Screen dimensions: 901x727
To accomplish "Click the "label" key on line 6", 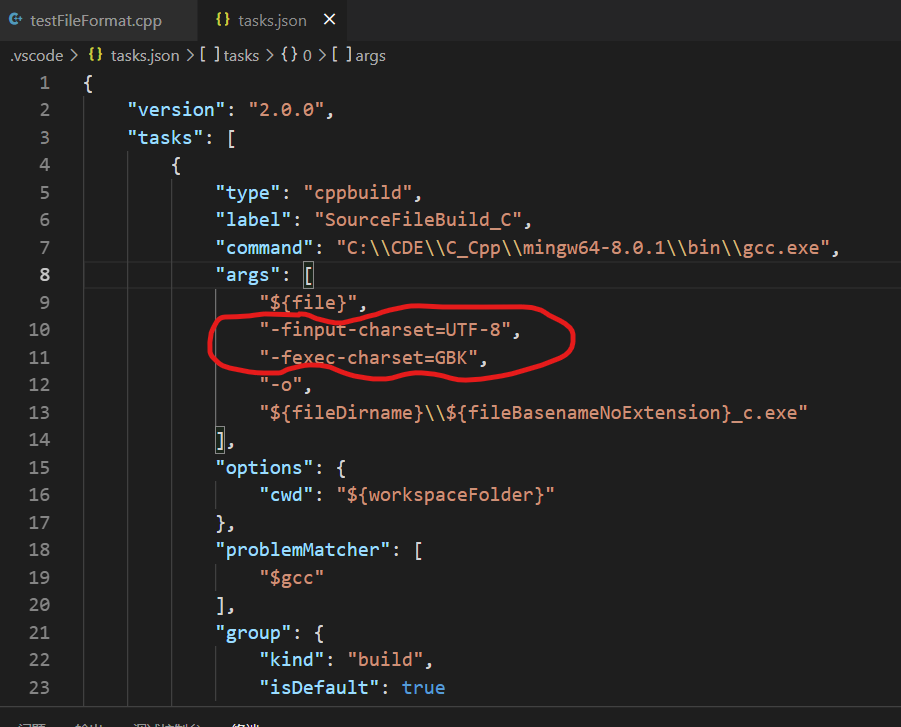I will pyautogui.click(x=253, y=220).
